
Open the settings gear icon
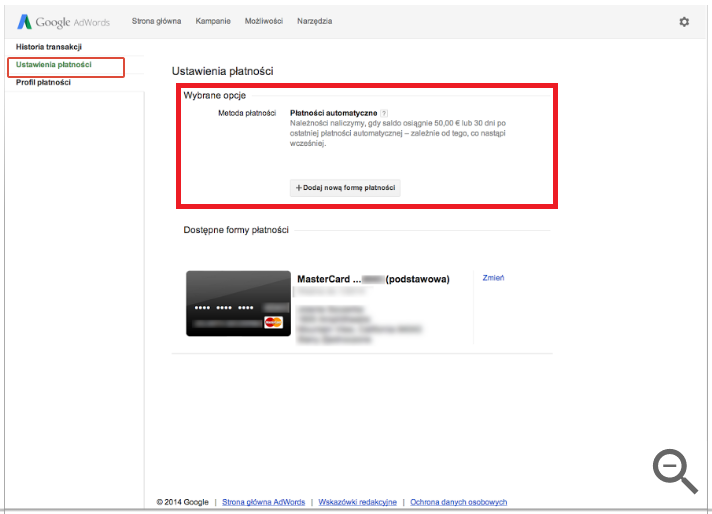pos(684,22)
